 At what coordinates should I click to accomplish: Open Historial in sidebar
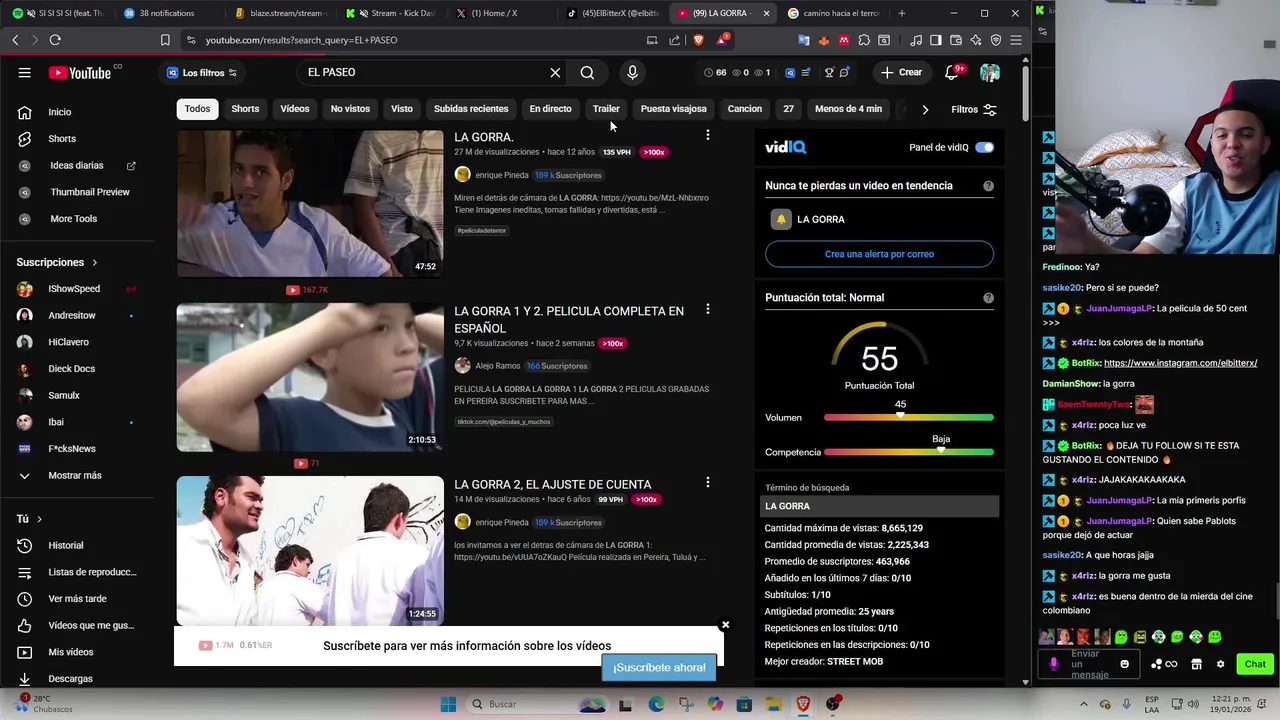coord(66,545)
